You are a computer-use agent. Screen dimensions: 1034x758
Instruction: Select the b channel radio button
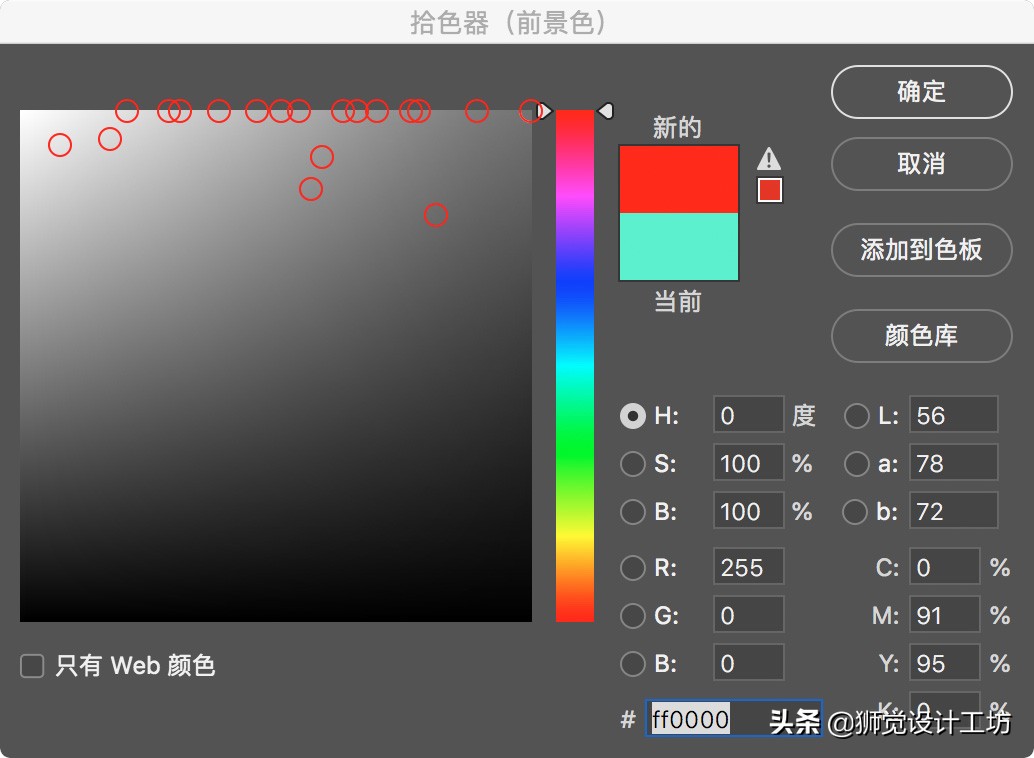pyautogui.click(x=856, y=511)
